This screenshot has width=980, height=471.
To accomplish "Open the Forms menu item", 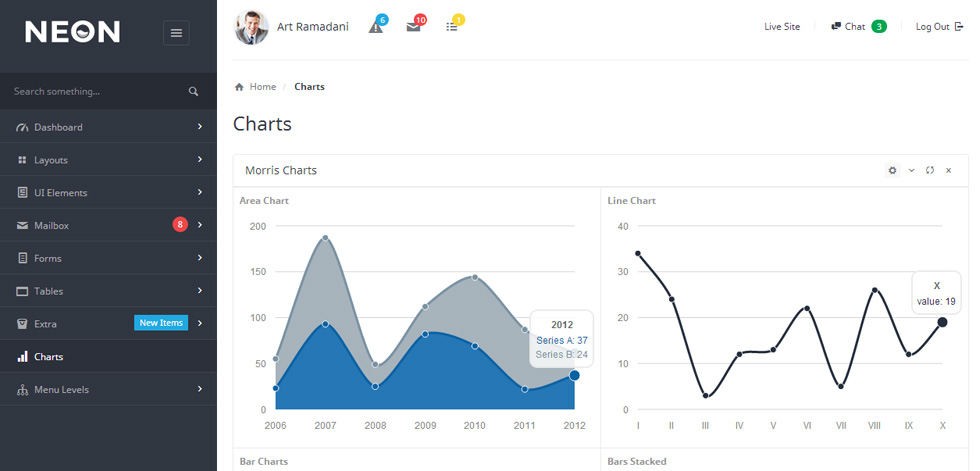I will (x=108, y=258).
